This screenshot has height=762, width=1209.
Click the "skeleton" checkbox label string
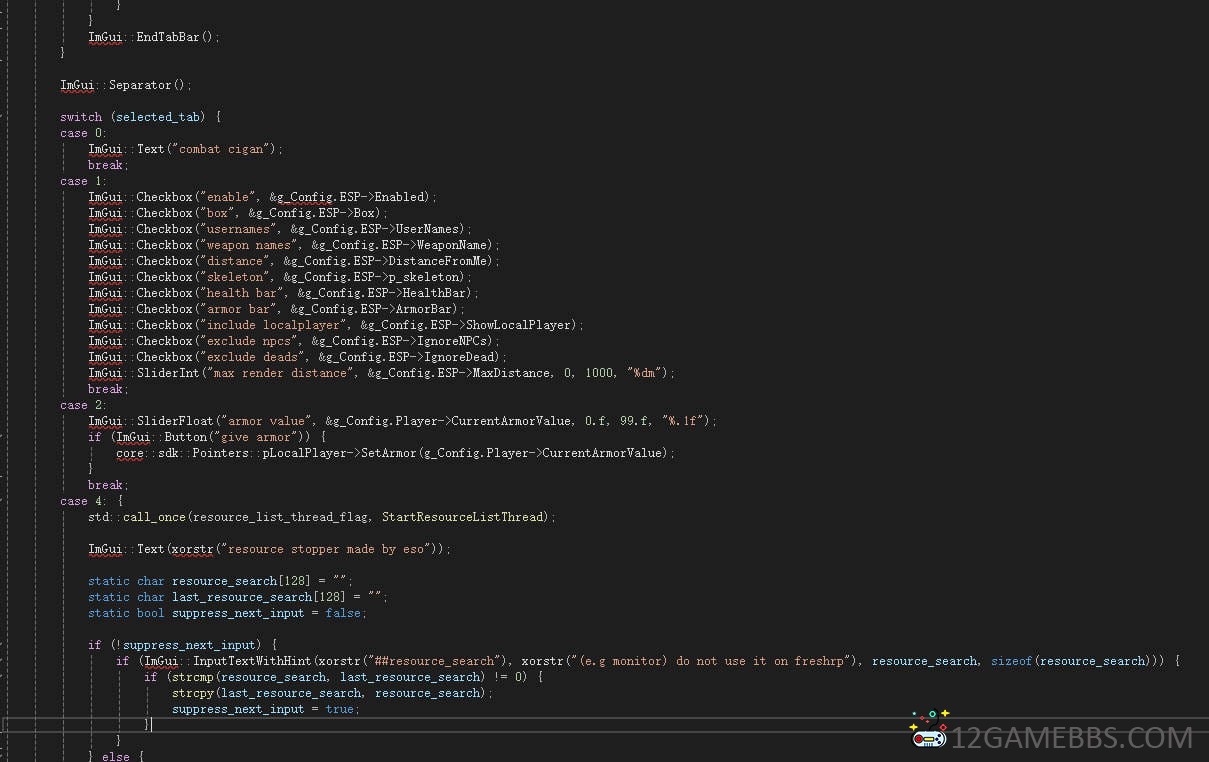[235, 277]
